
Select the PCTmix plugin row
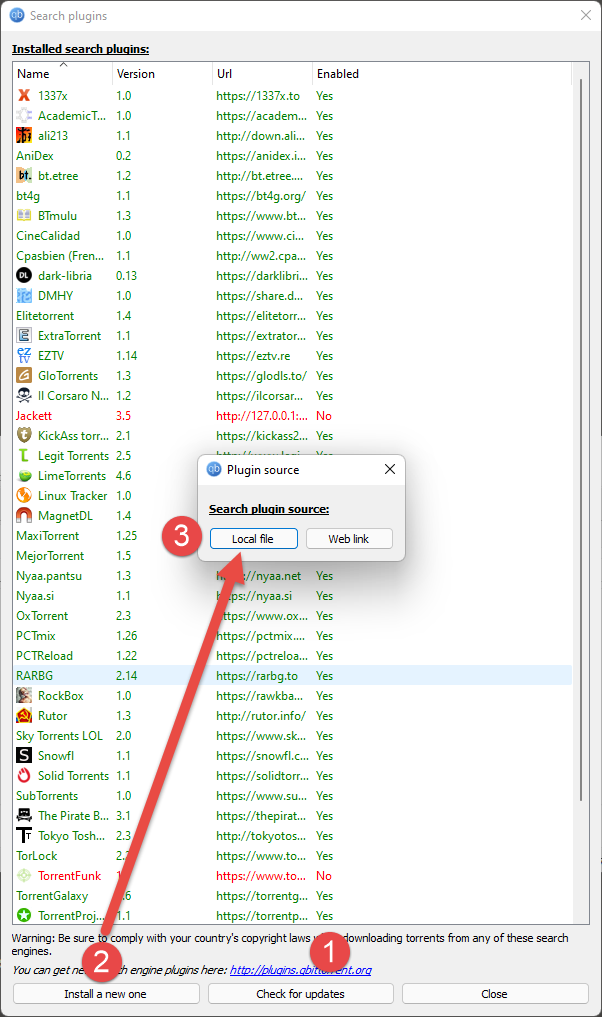coord(292,636)
